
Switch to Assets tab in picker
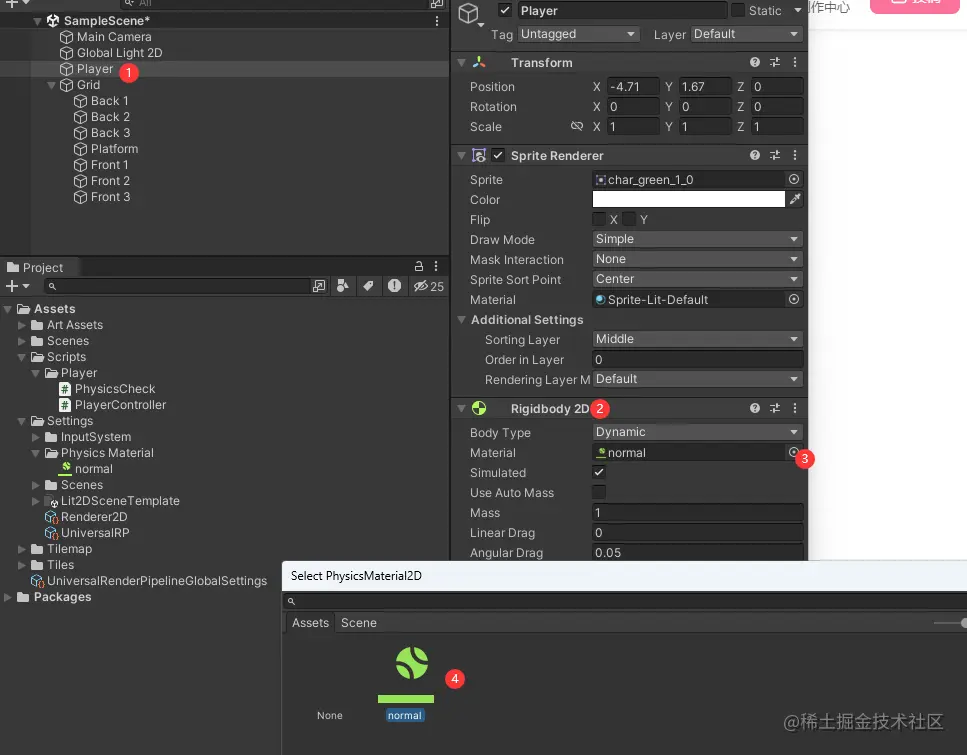[x=310, y=623]
